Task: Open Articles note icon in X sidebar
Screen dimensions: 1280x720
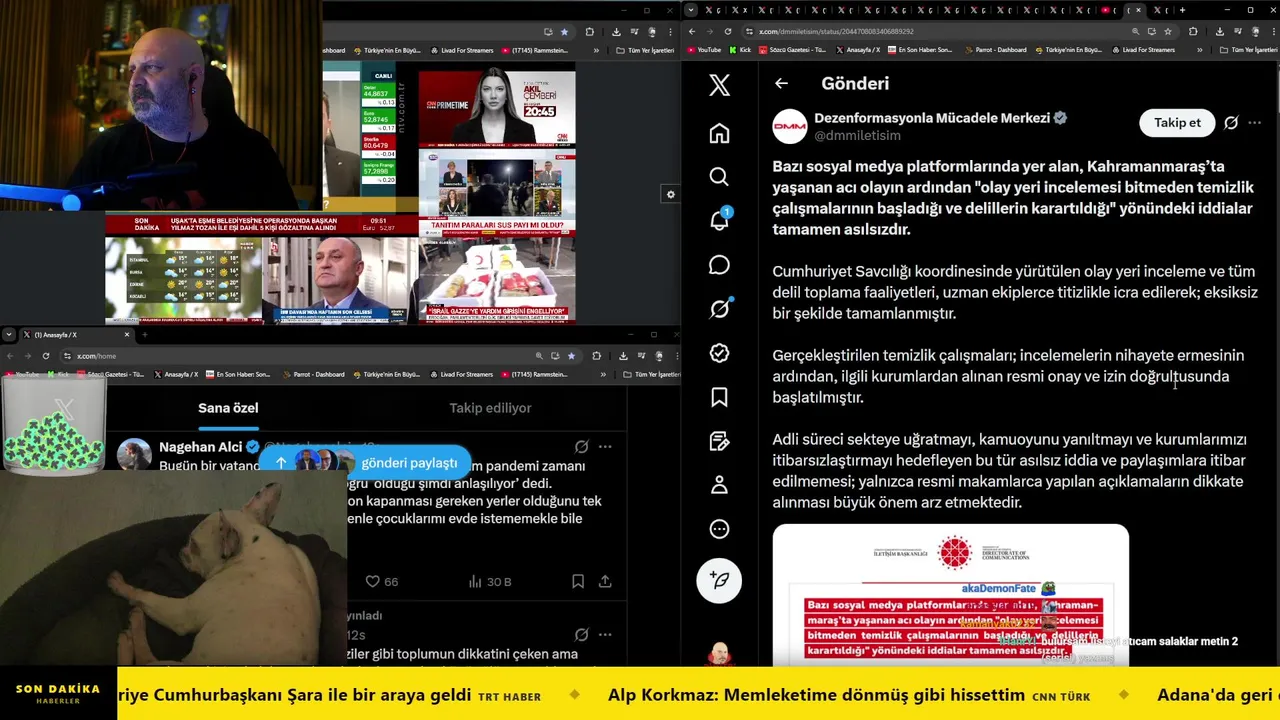Action: pyautogui.click(x=719, y=441)
